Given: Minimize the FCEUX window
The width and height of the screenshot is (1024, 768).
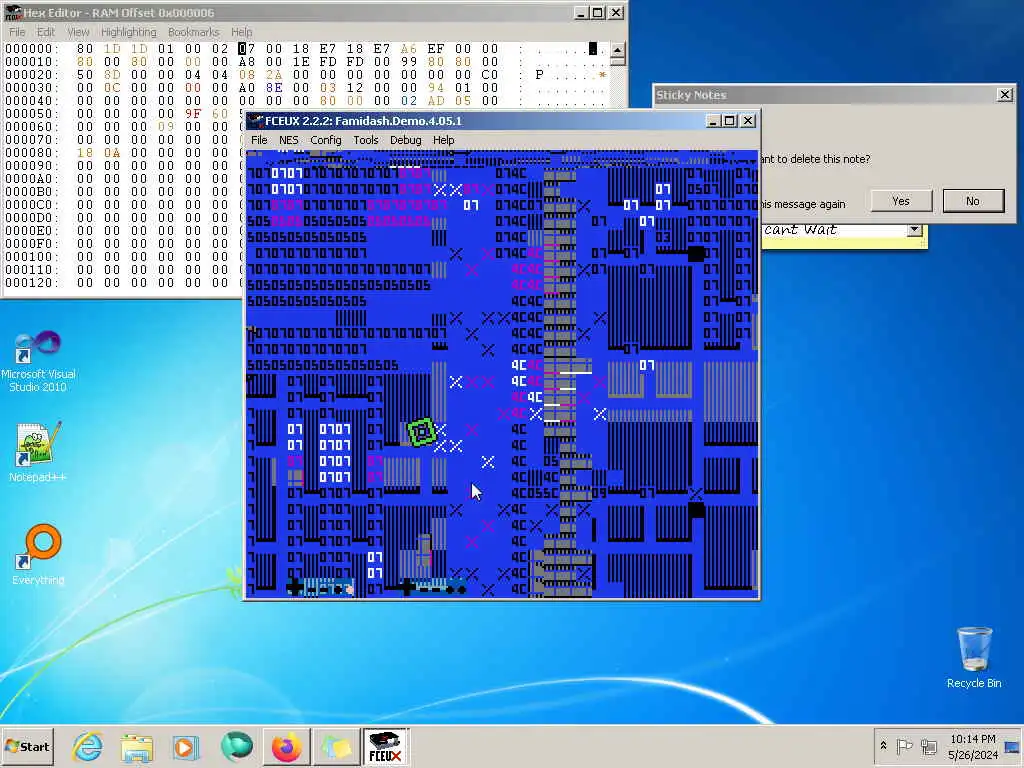Looking at the screenshot, I should click(x=713, y=121).
